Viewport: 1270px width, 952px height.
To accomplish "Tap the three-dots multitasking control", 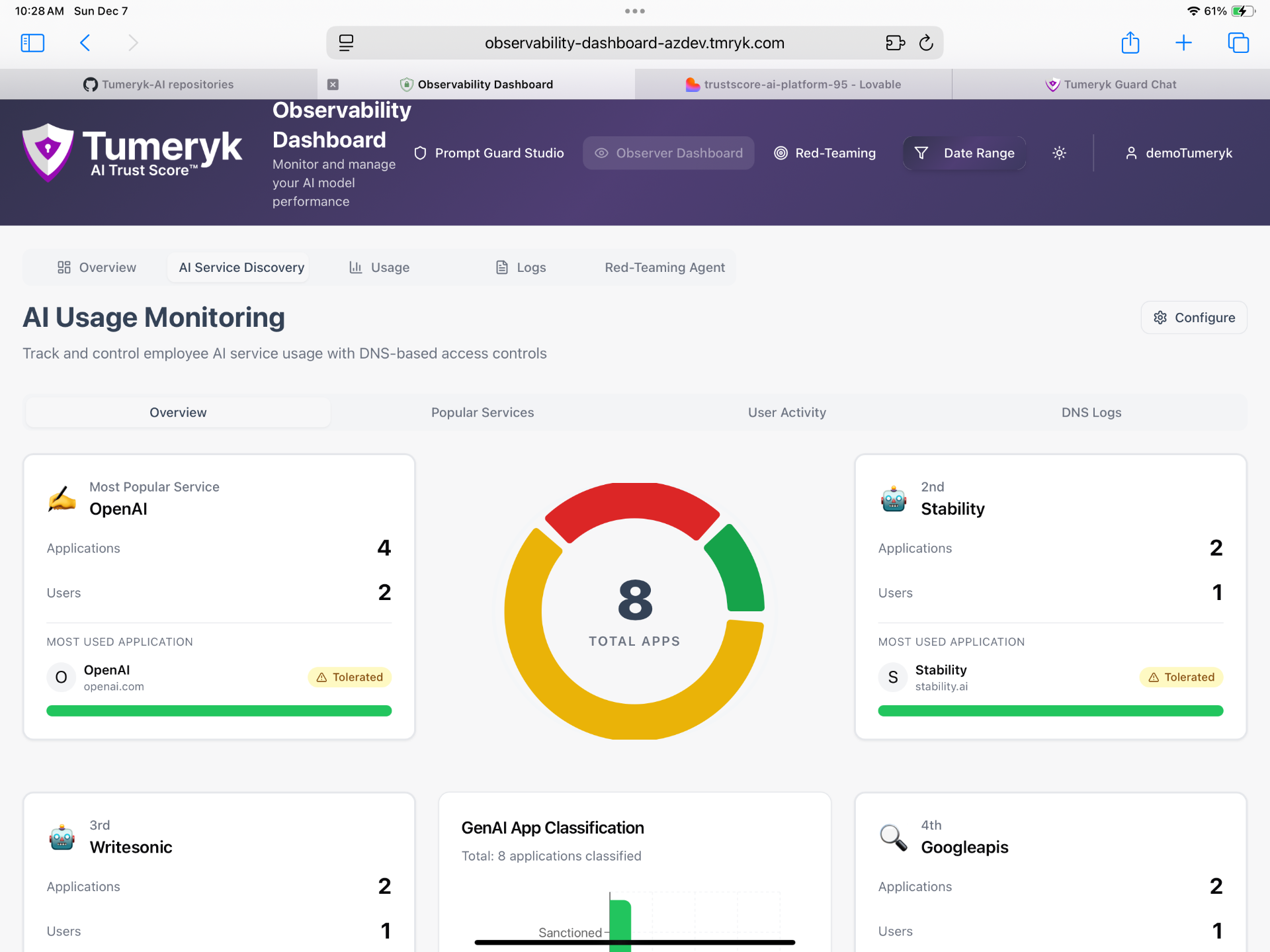I will [x=634, y=11].
